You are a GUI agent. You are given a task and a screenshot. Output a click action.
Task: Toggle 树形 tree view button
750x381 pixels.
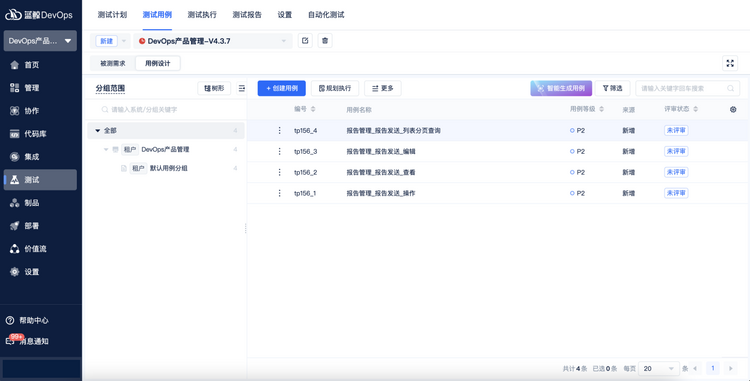[214, 88]
